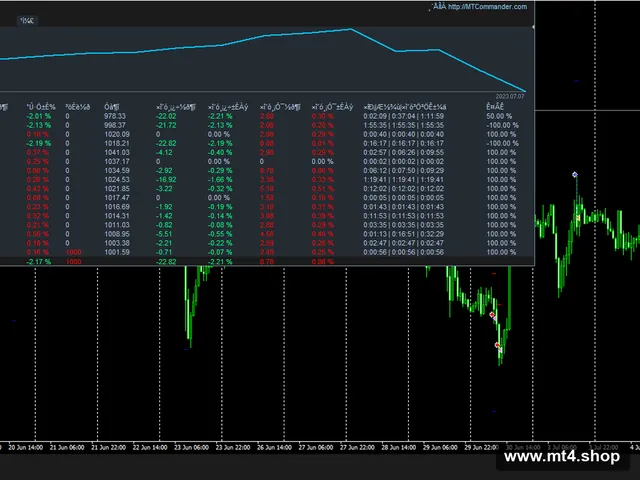Click the 29 Jun 06:00 time axis label
This screenshot has width=640, height=480.
click(x=440, y=447)
